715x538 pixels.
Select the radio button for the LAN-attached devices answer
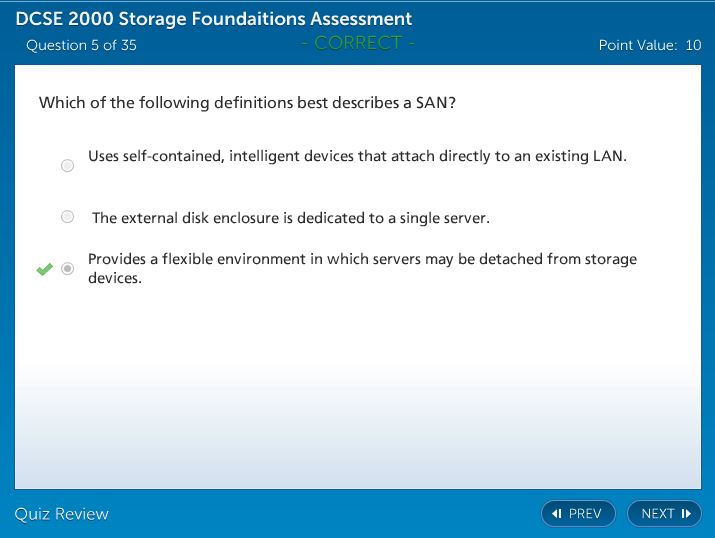pos(67,166)
